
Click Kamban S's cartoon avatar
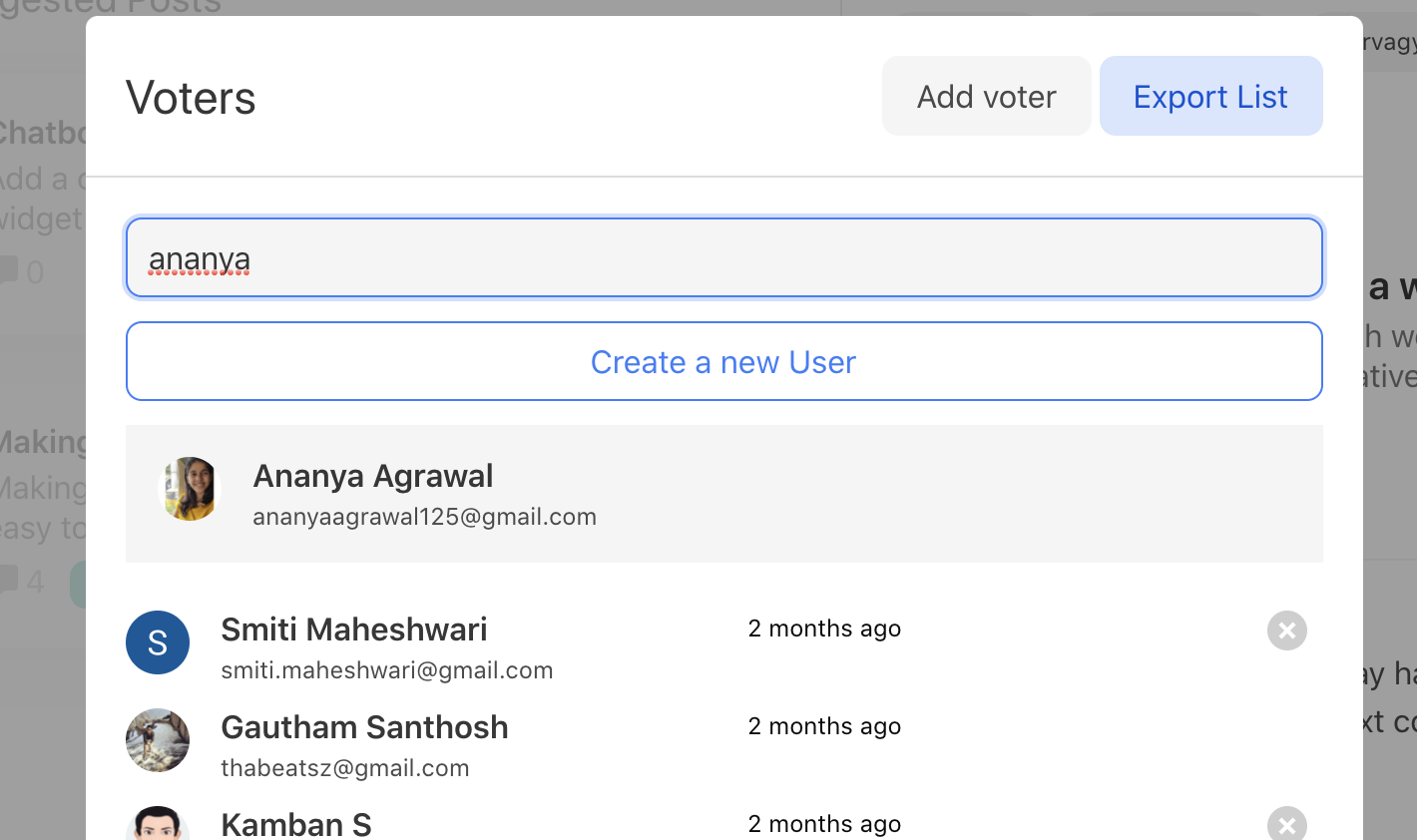point(158,826)
